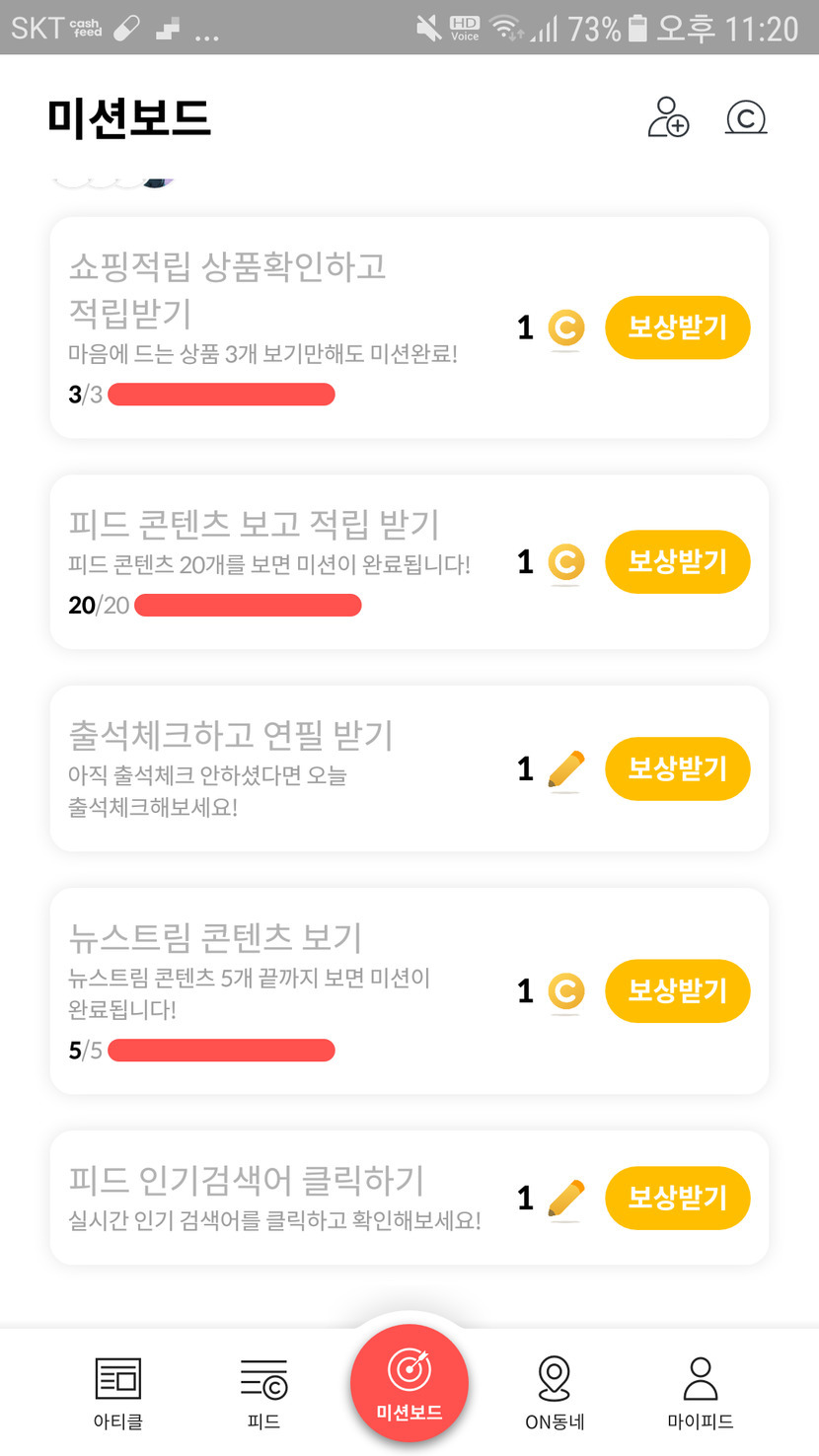
Task: Open the coin balance icon in header
Action: click(x=746, y=117)
